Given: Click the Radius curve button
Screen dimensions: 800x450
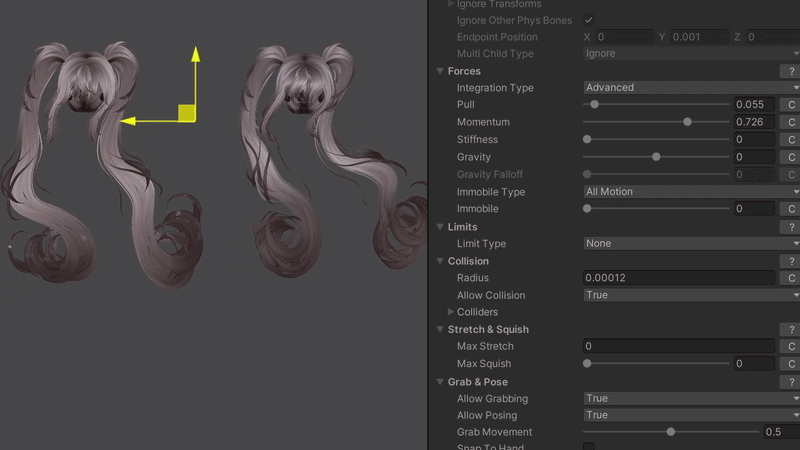Looking at the screenshot, I should pos(791,278).
